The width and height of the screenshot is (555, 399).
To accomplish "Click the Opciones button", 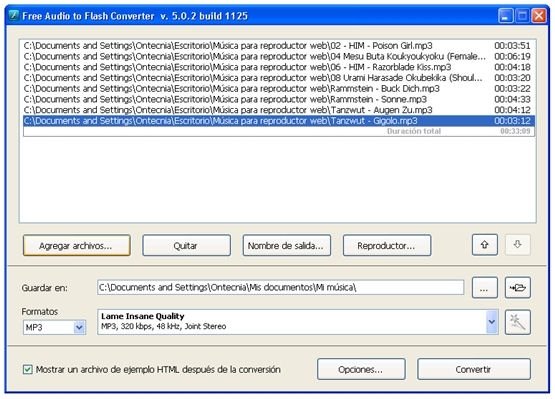I will point(361,369).
